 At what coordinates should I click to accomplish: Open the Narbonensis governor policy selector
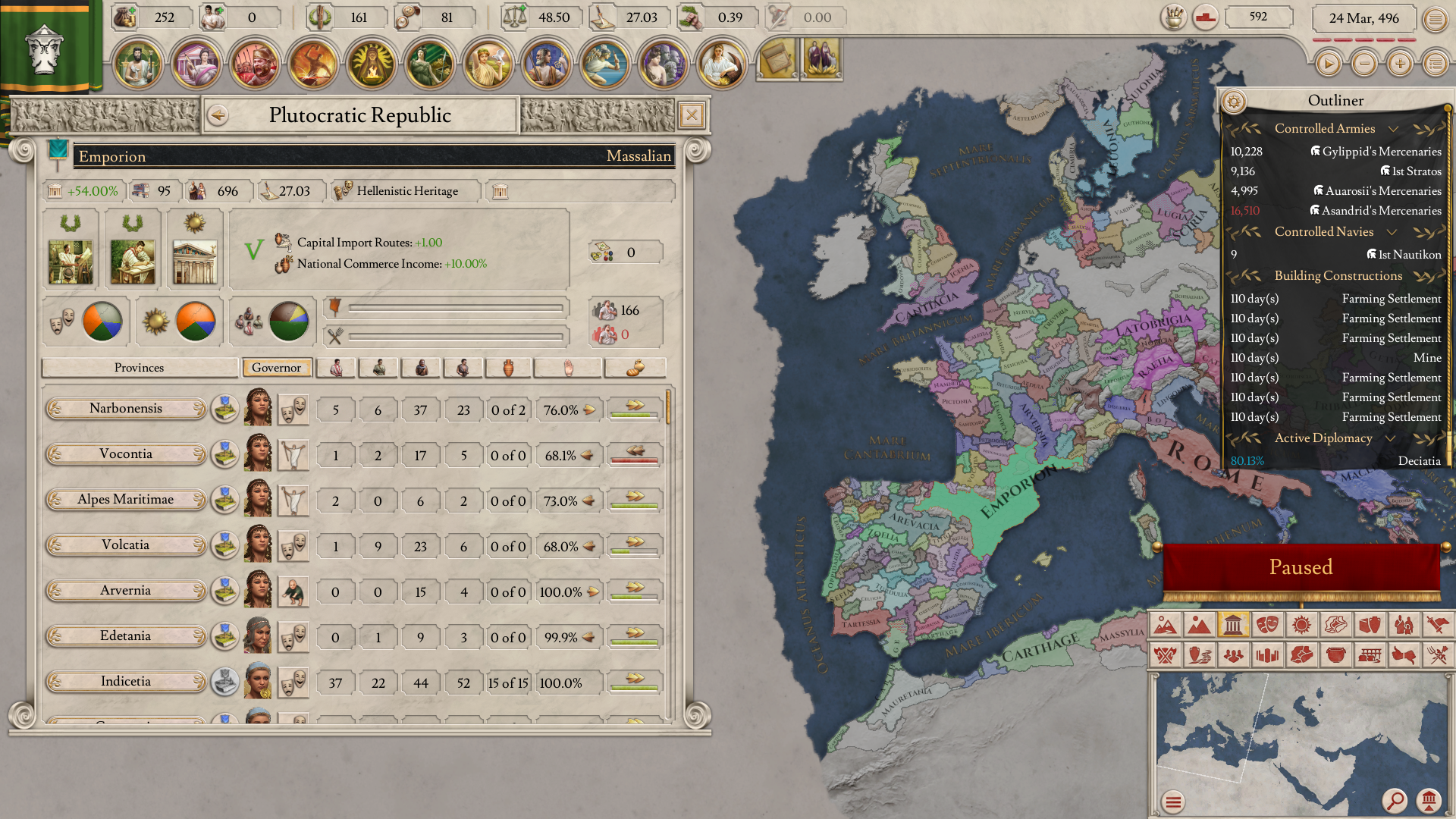293,409
